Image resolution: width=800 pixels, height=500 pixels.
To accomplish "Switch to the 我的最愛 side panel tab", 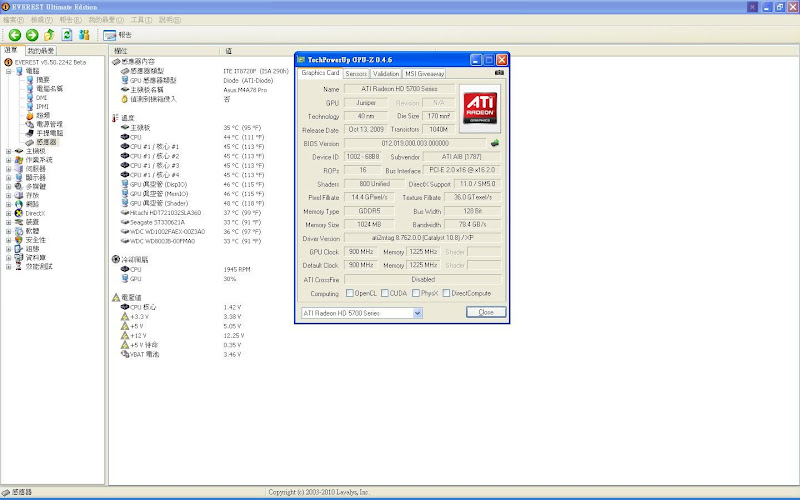I will pyautogui.click(x=40, y=51).
